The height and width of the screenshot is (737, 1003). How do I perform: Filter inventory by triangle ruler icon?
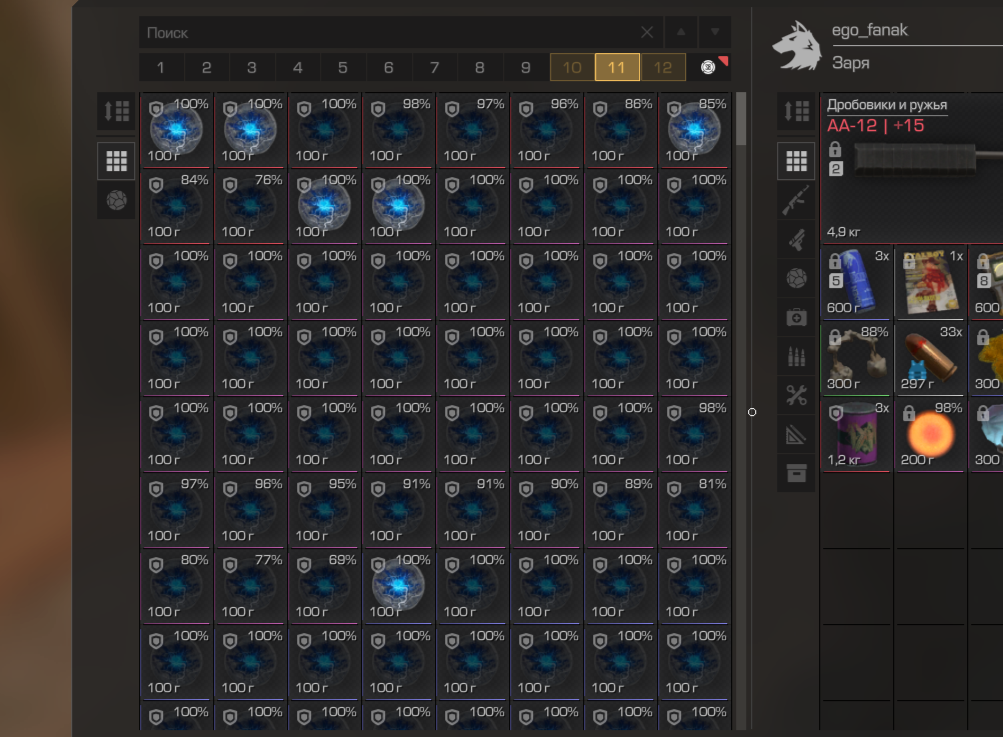pos(796,435)
